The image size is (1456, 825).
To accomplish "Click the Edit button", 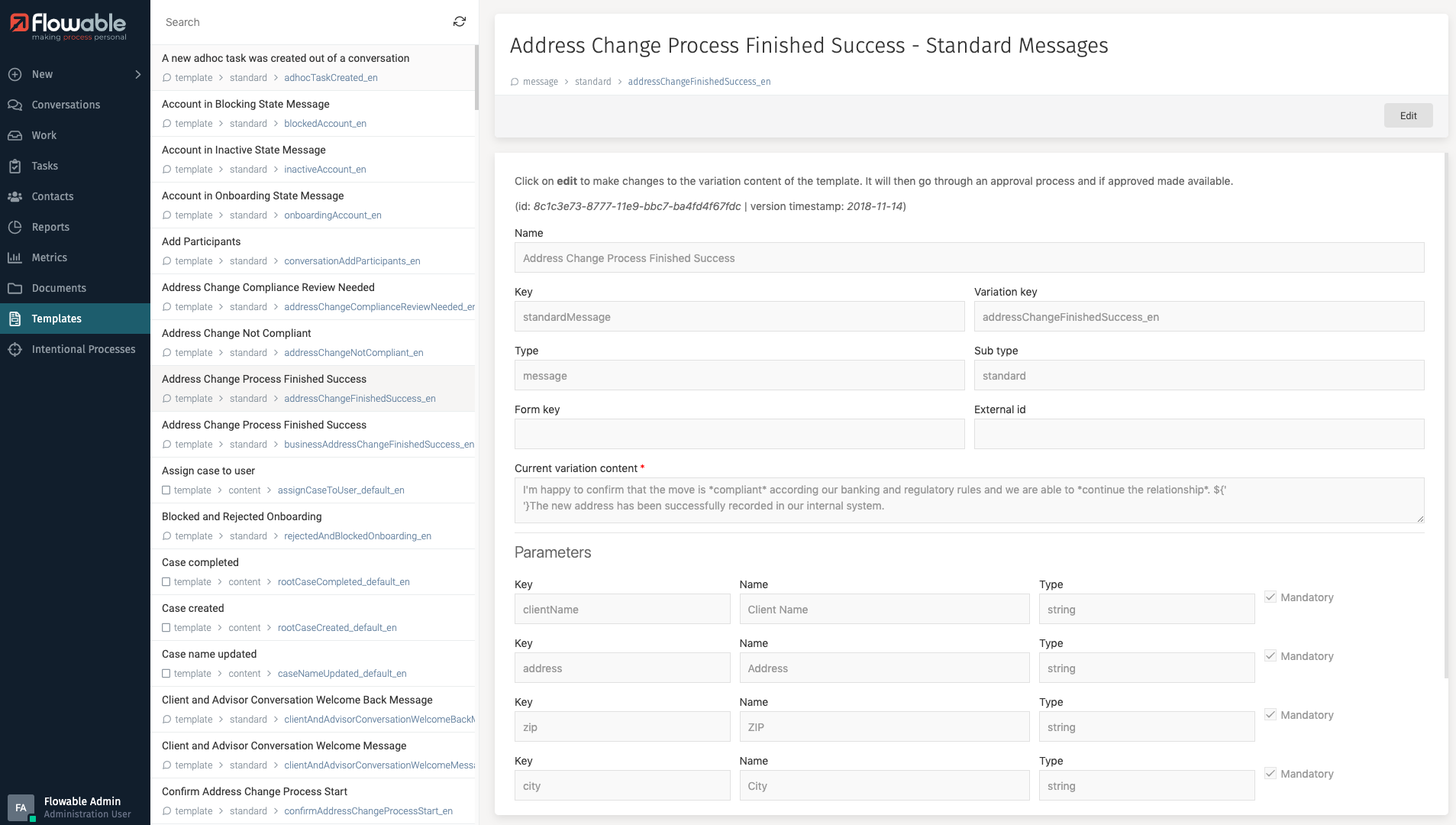I will (1408, 115).
